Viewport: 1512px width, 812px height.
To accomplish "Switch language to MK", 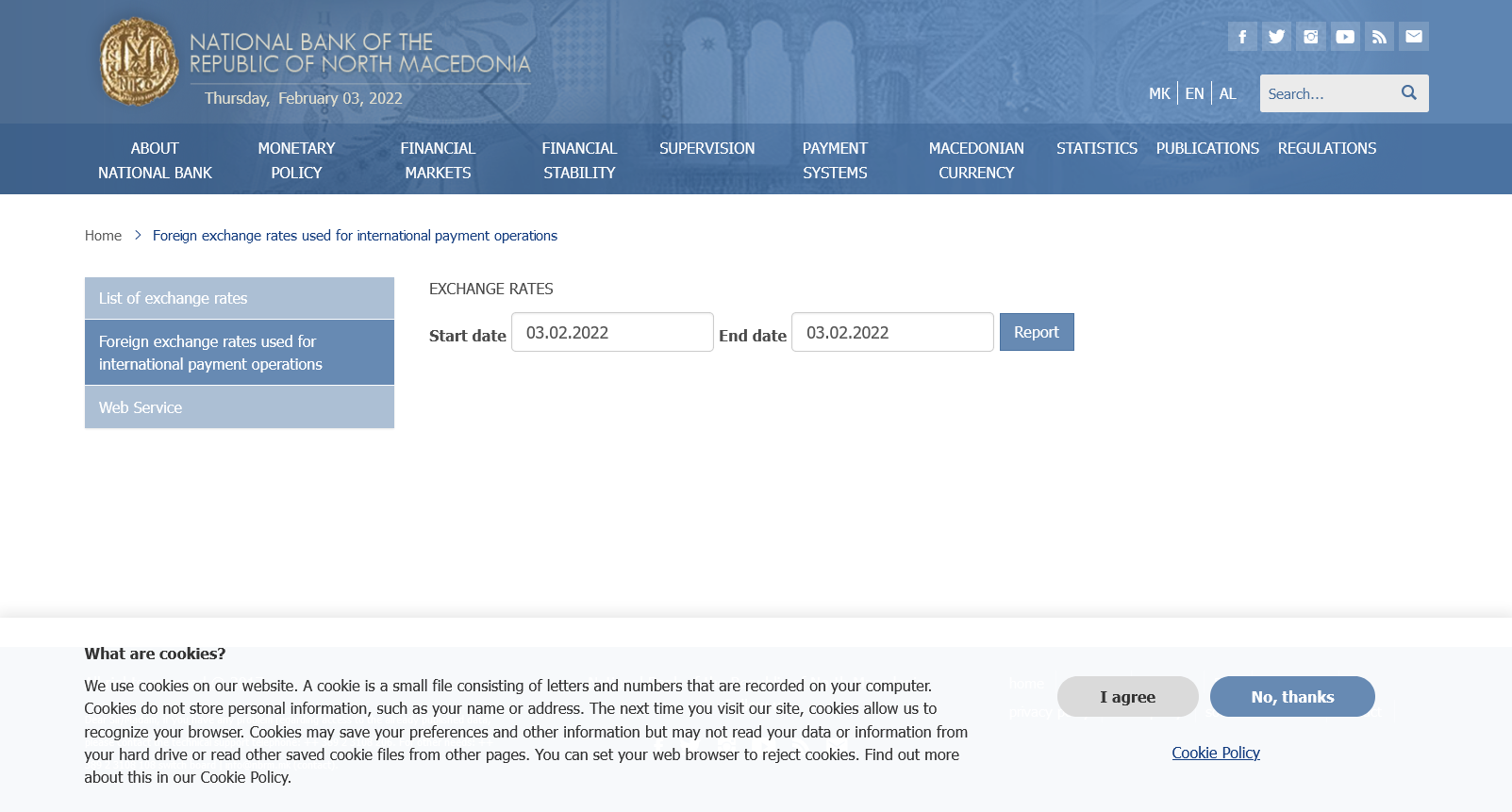I will pyautogui.click(x=1159, y=93).
